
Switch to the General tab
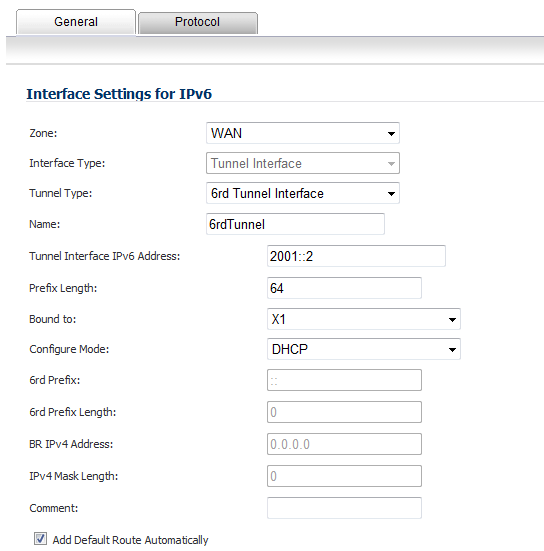click(76, 22)
